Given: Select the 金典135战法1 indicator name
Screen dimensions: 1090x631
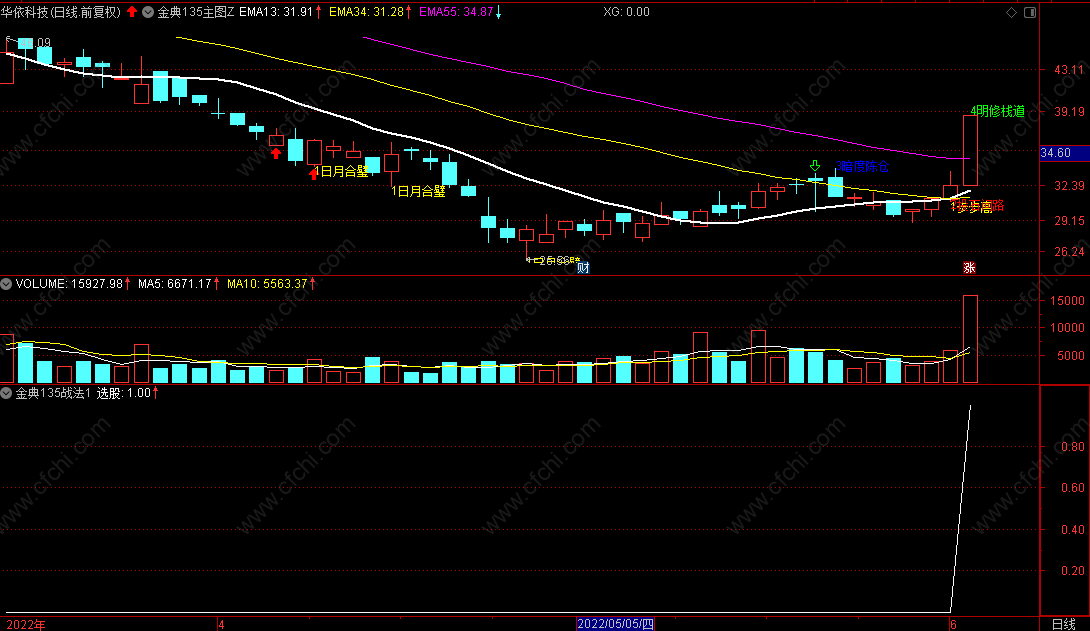Looking at the screenshot, I should (53, 393).
